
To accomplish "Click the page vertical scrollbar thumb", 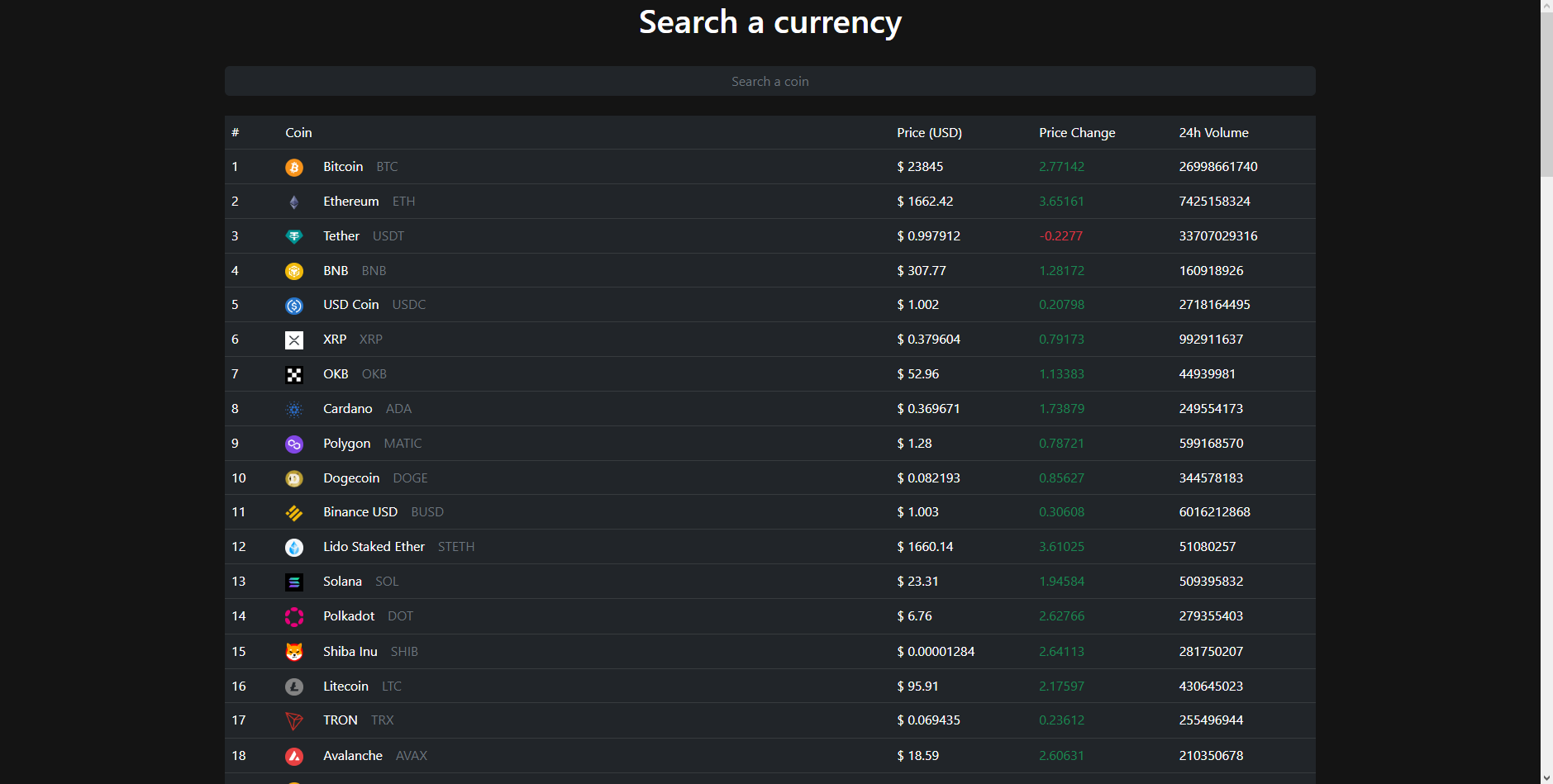I will coord(1546,94).
